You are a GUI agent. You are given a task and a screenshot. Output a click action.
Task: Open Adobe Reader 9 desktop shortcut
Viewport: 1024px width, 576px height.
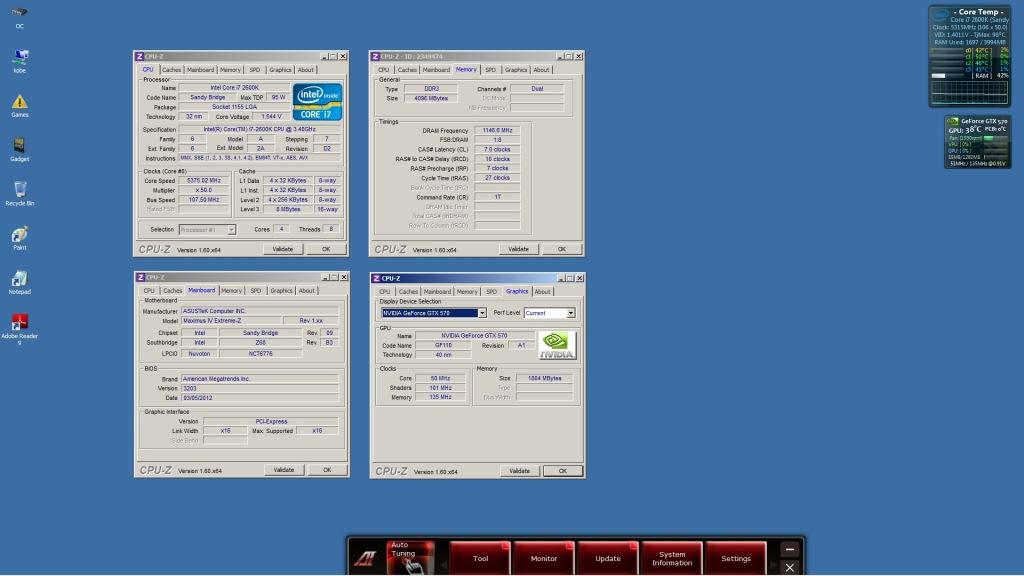point(20,329)
